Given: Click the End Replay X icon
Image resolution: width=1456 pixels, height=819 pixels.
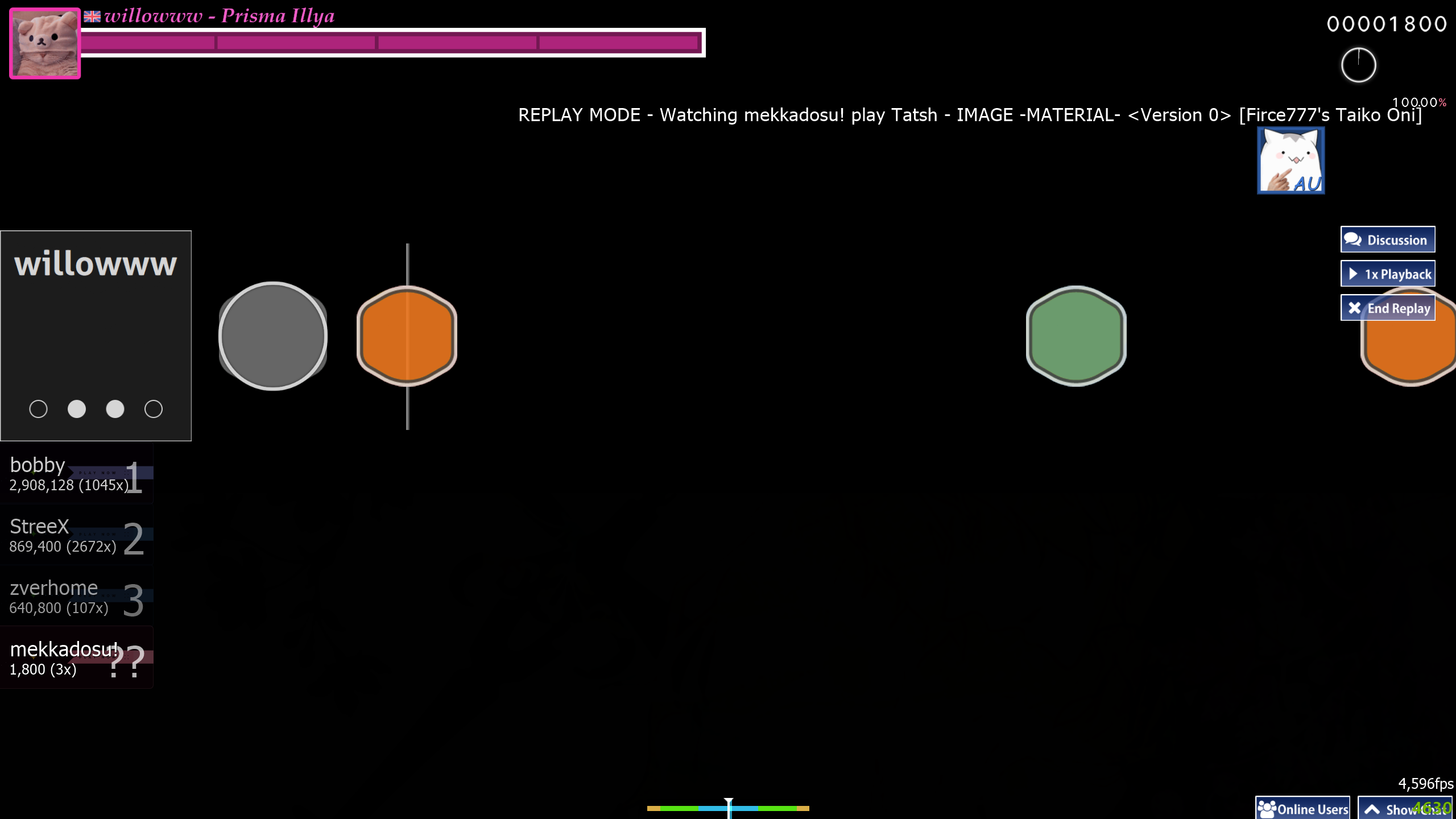Looking at the screenshot, I should [1354, 308].
